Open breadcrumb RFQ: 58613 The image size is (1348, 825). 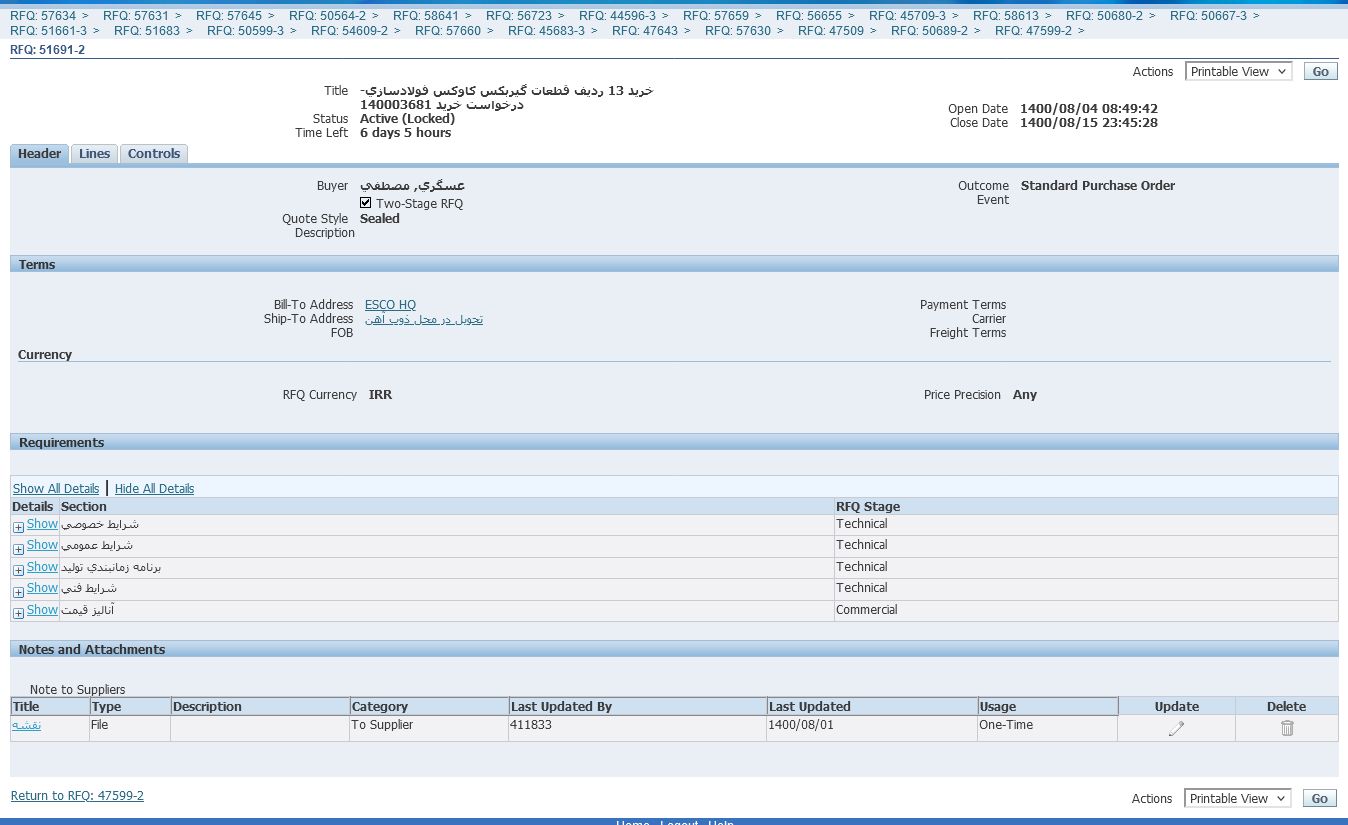point(1006,16)
